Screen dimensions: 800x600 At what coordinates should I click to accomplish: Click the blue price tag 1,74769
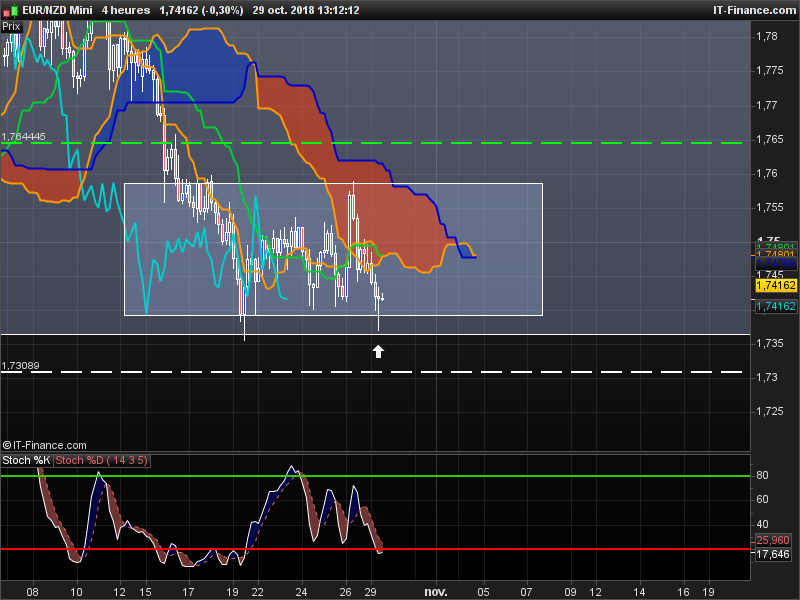coord(776,263)
